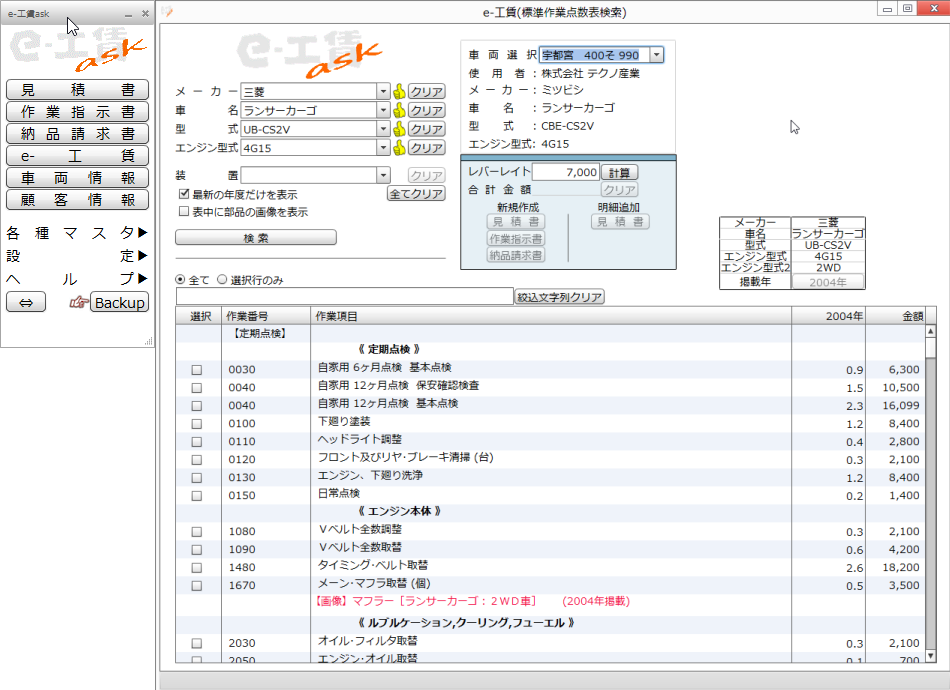
Task: Check the row 1480 タイミング・ベルト取替 checkbox
Action: tap(196, 568)
